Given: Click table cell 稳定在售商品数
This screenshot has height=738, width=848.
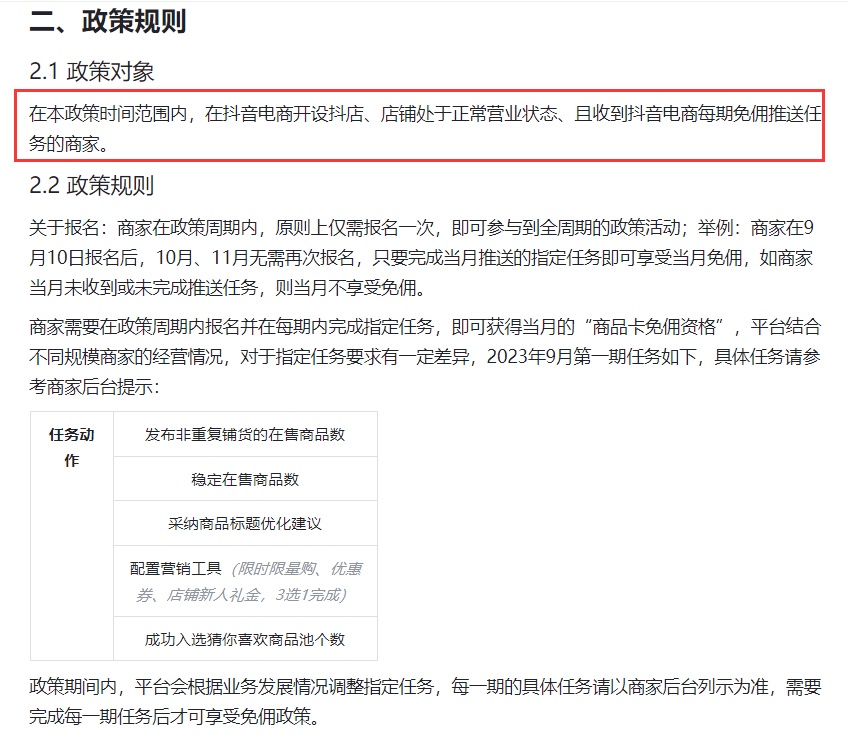Looking at the screenshot, I should tap(246, 479).
